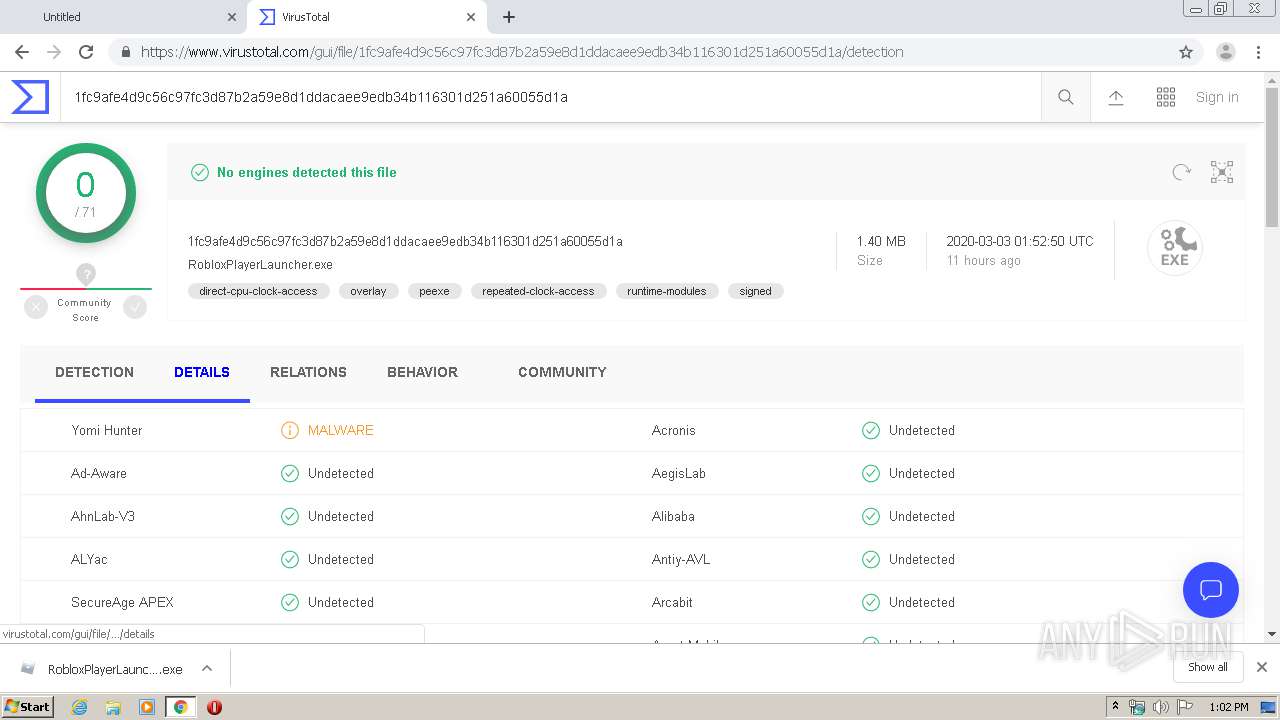The width and height of the screenshot is (1280, 720).
Task: Expand the RobloxPlayerLauncher download options chevron
Action: point(207,668)
